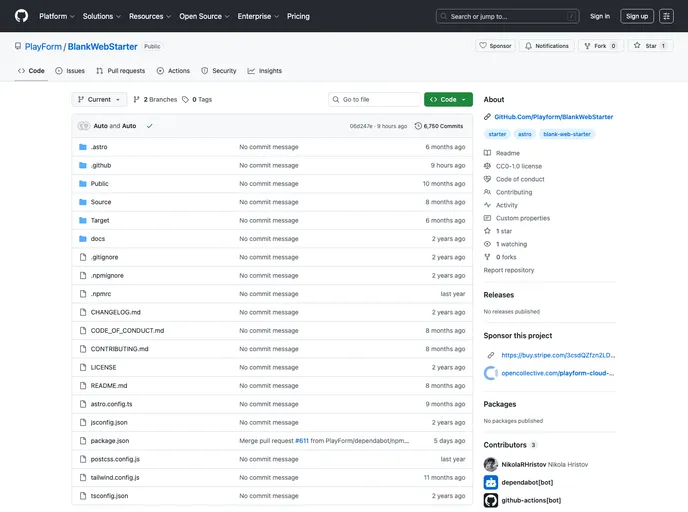Click the 6,750 Commits history link
The height and width of the screenshot is (512, 688).
439,126
